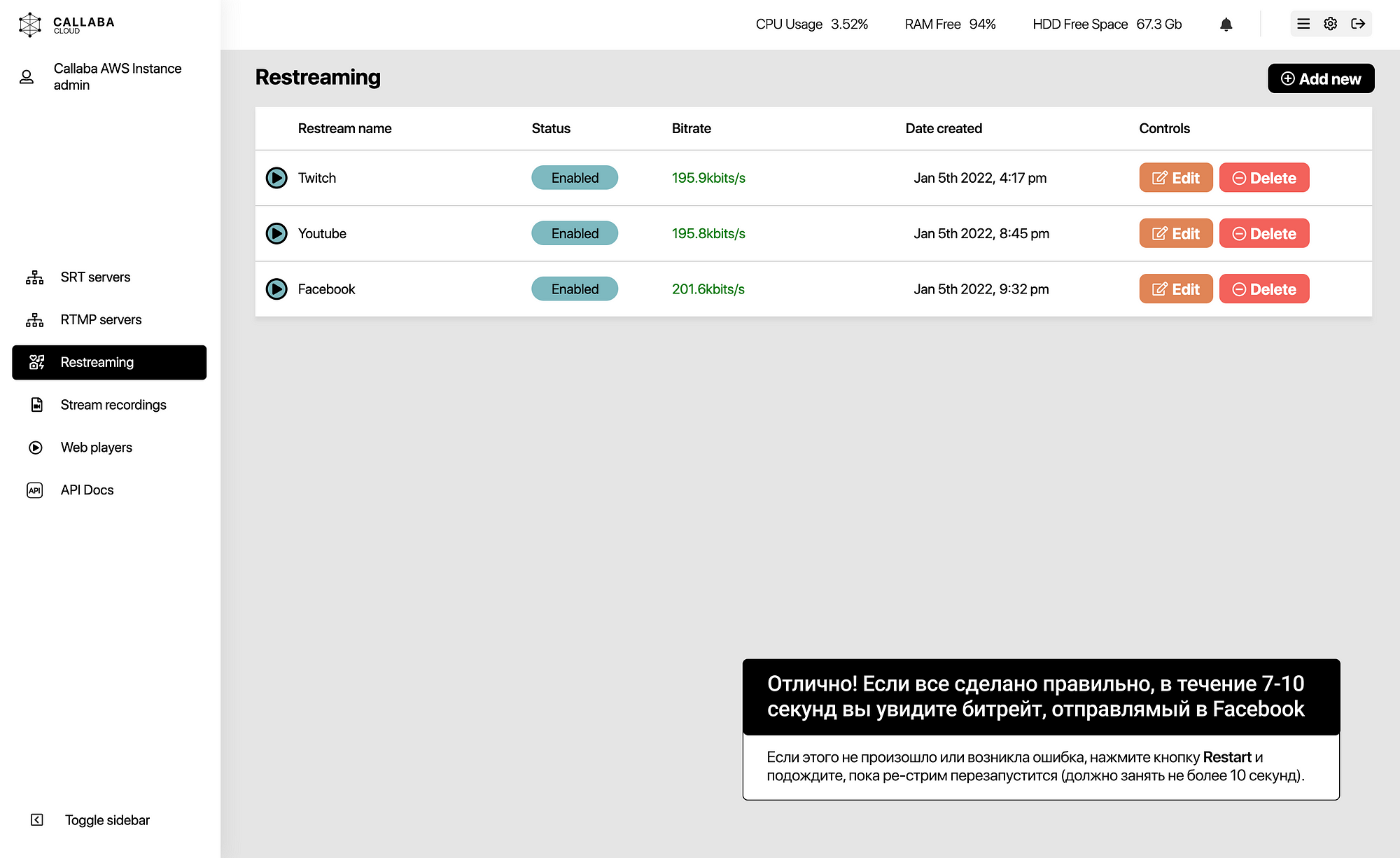Image resolution: width=1400 pixels, height=858 pixels.
Task: Click the Restream name column header
Action: pyautogui.click(x=344, y=128)
